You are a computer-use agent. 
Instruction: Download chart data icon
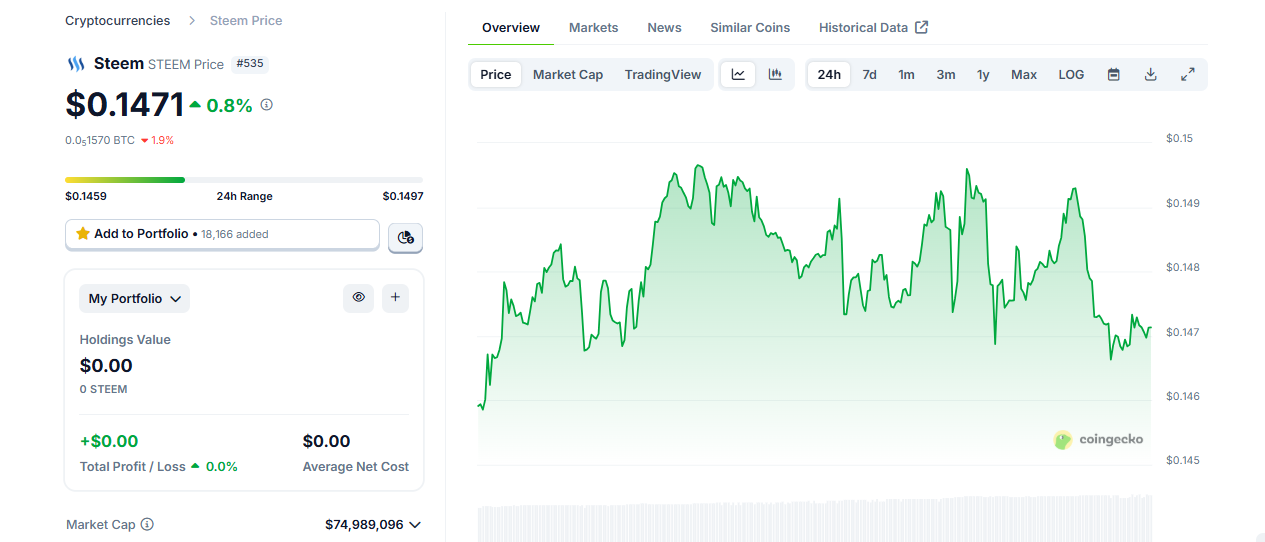(1151, 74)
